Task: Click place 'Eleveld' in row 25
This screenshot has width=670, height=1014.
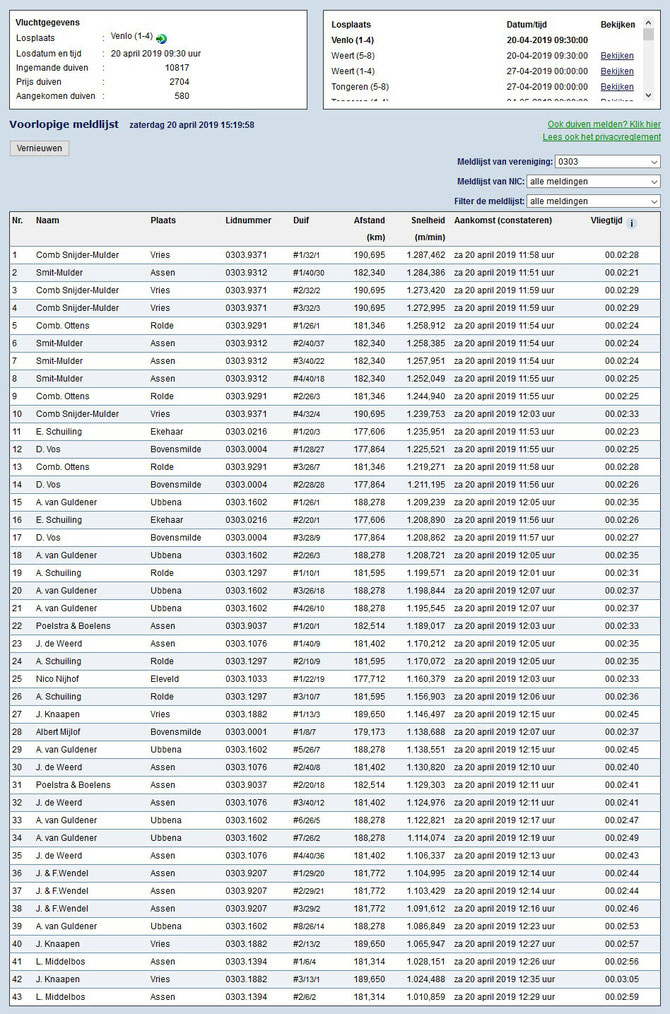Action: [x=165, y=679]
